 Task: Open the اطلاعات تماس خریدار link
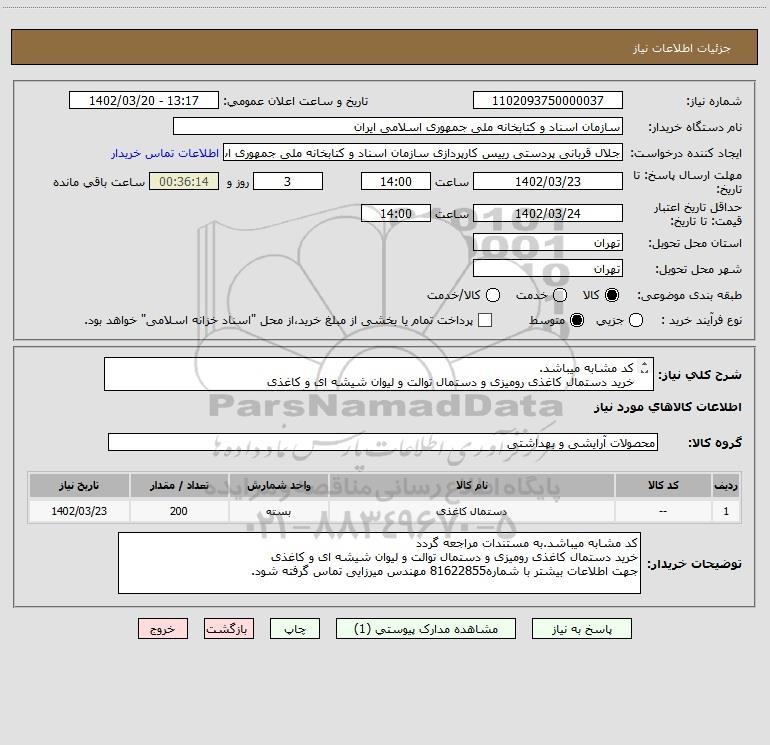tap(165, 153)
